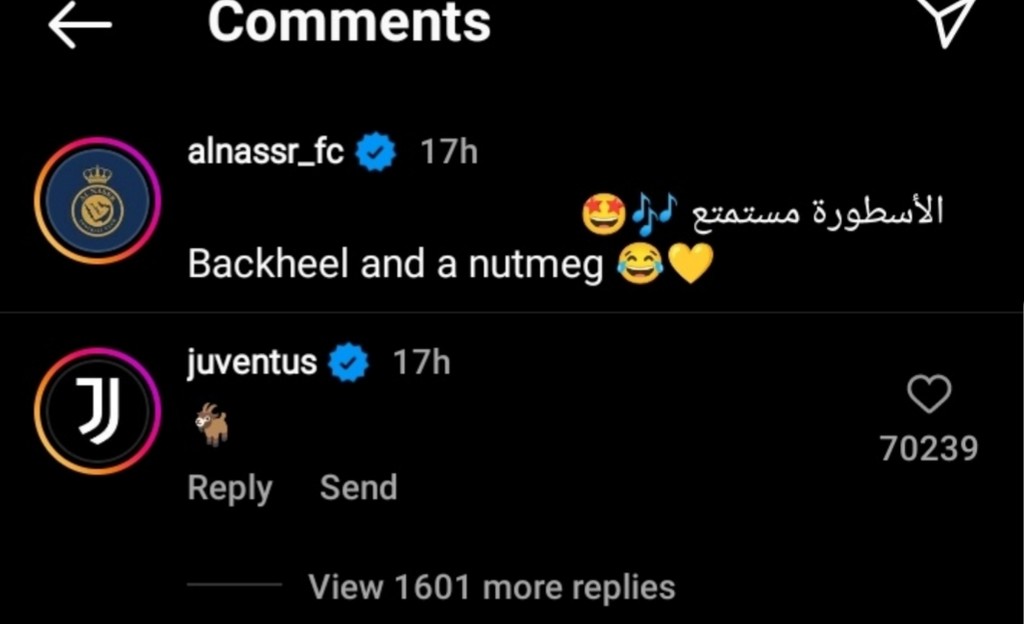Open the juventus username link
1024x624 pixels.
pyautogui.click(x=251, y=362)
